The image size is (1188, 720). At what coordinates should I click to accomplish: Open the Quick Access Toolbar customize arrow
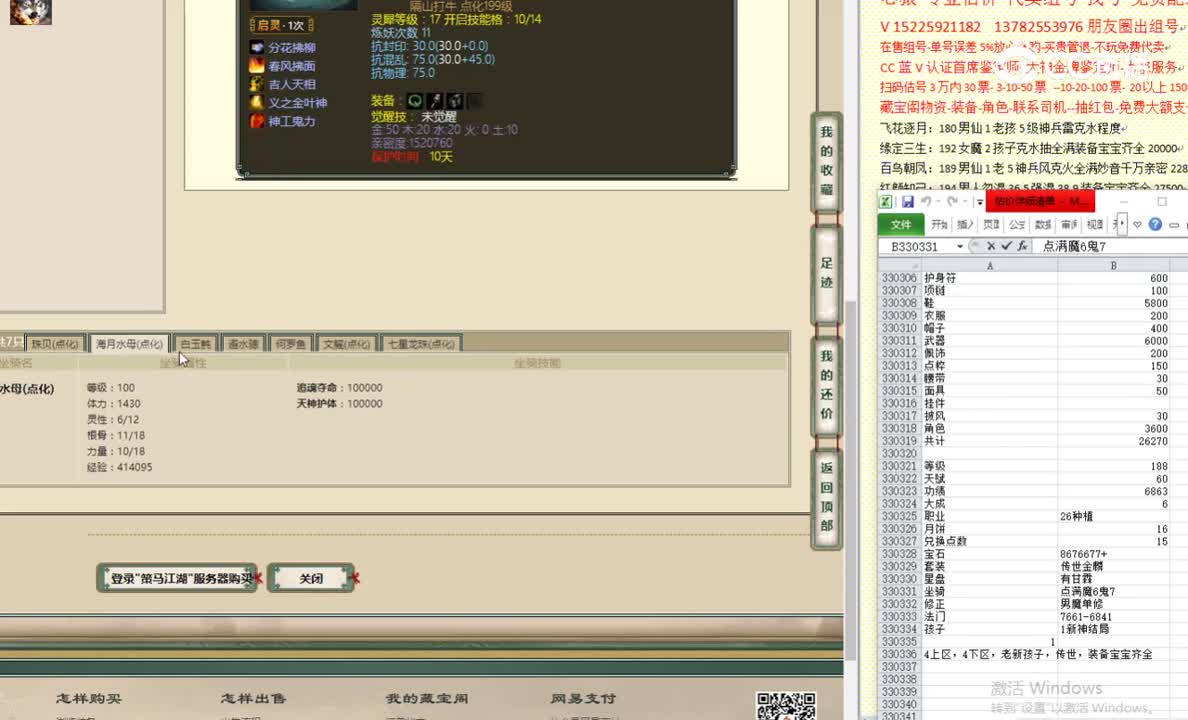pos(980,201)
